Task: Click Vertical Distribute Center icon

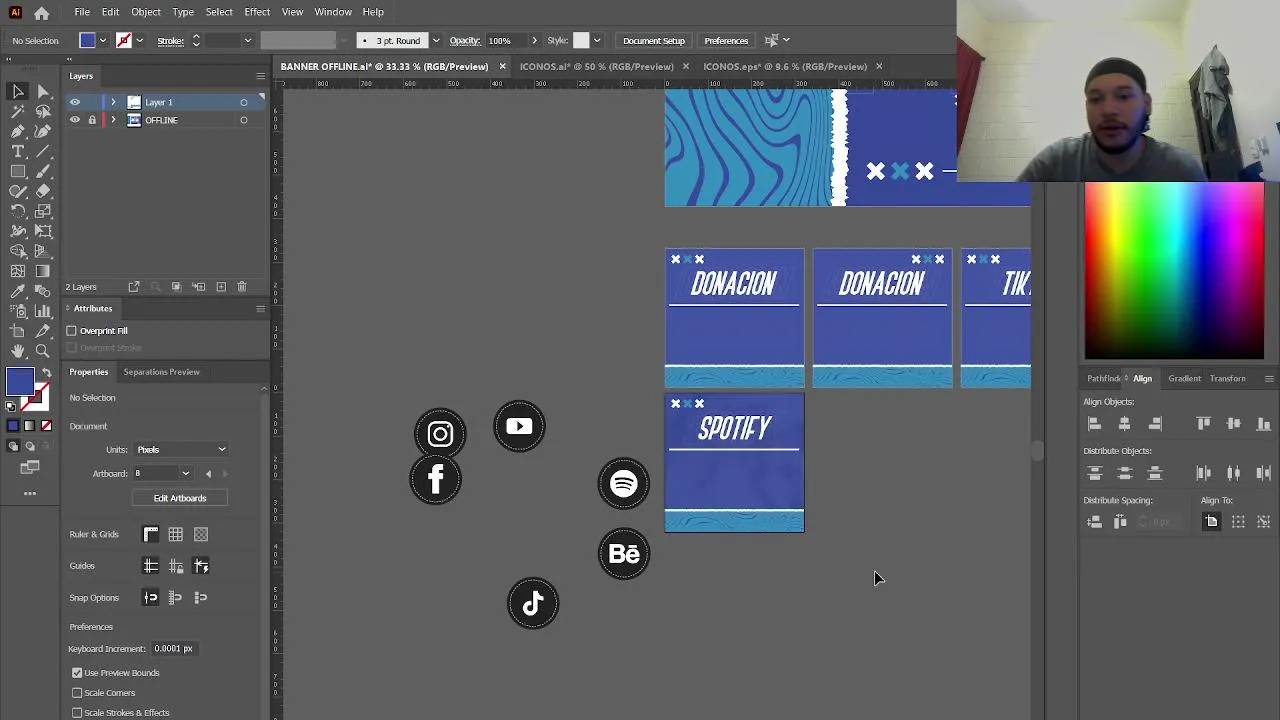Action: (1124, 473)
